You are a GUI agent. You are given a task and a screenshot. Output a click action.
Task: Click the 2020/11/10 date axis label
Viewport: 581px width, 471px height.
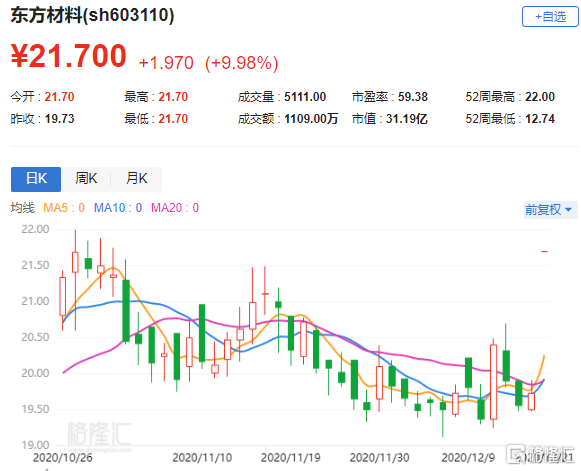pyautogui.click(x=202, y=458)
